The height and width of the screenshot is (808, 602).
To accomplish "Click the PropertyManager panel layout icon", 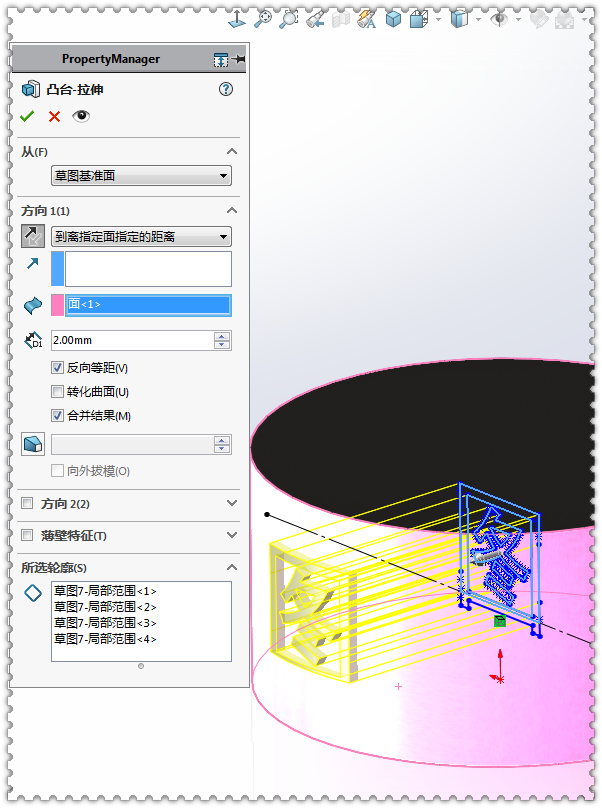I will coord(221,60).
